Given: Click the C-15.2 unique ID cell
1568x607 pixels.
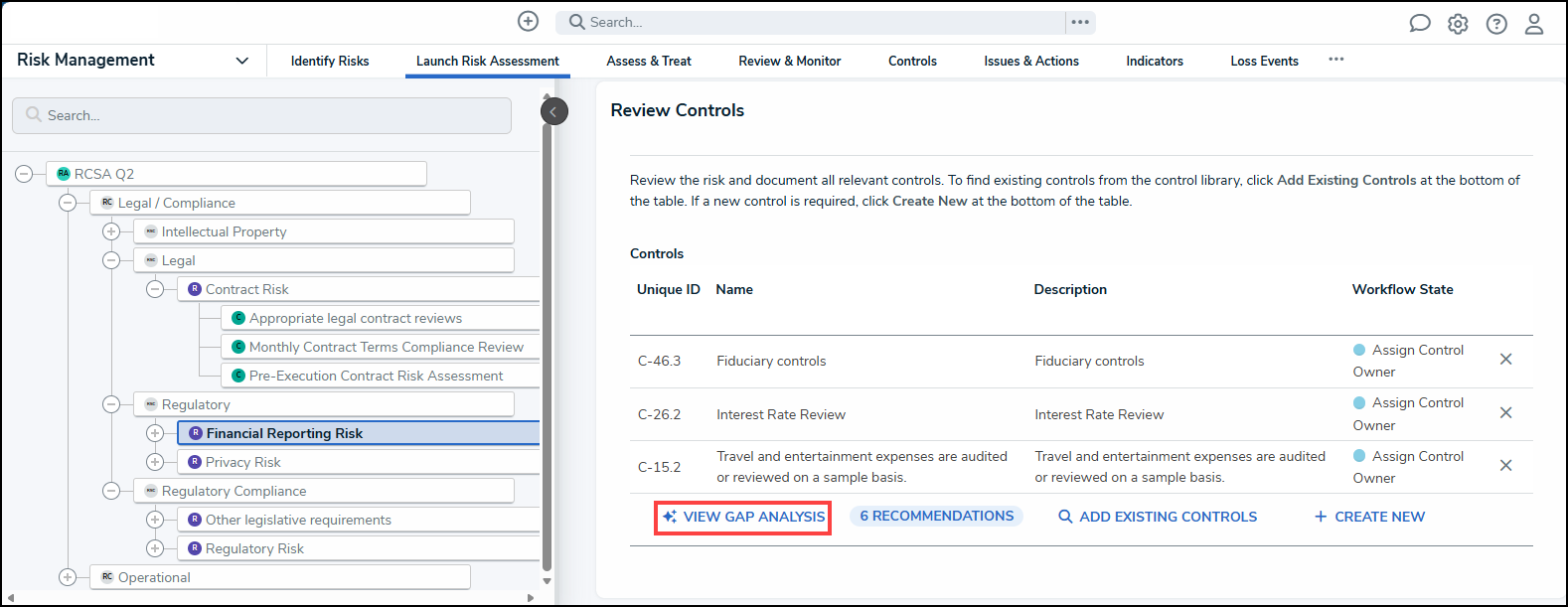Looking at the screenshot, I should pos(660,467).
